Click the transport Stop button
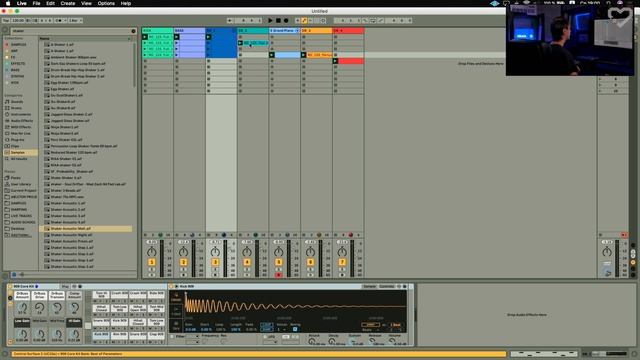The height and width of the screenshot is (360, 640). tap(278, 20)
